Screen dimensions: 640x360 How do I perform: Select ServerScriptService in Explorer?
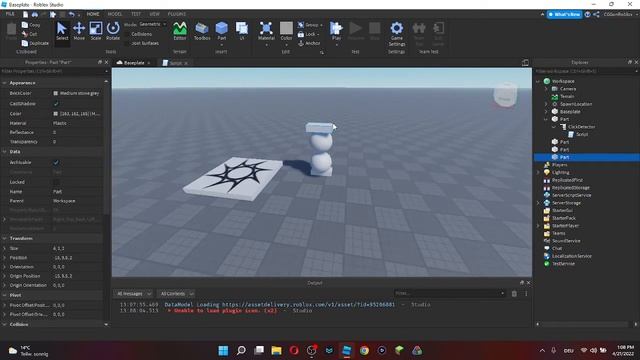[x=571, y=195]
